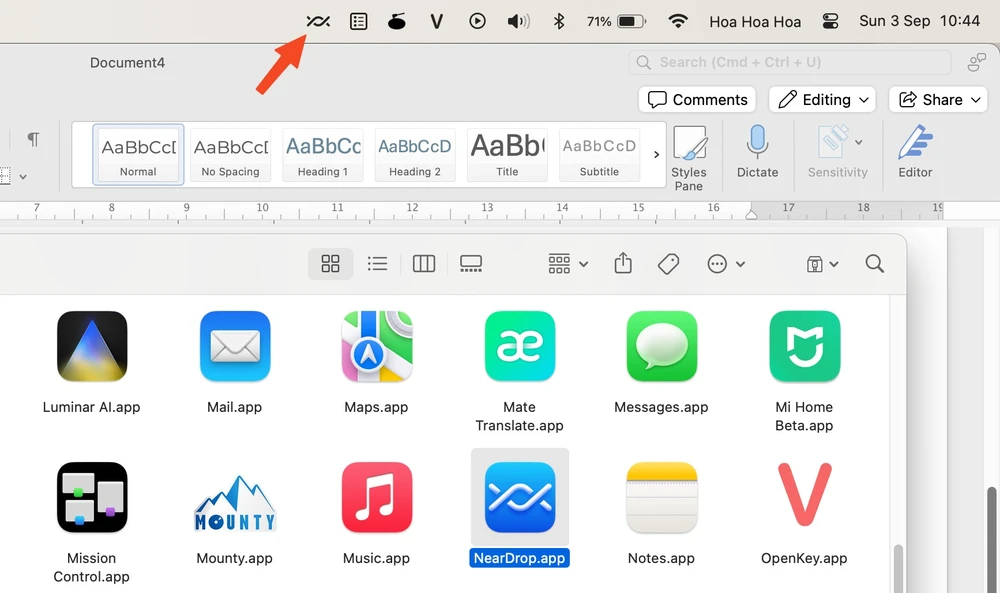Click the tag icon in Finder toolbar
This screenshot has width=1000, height=593.
point(669,264)
